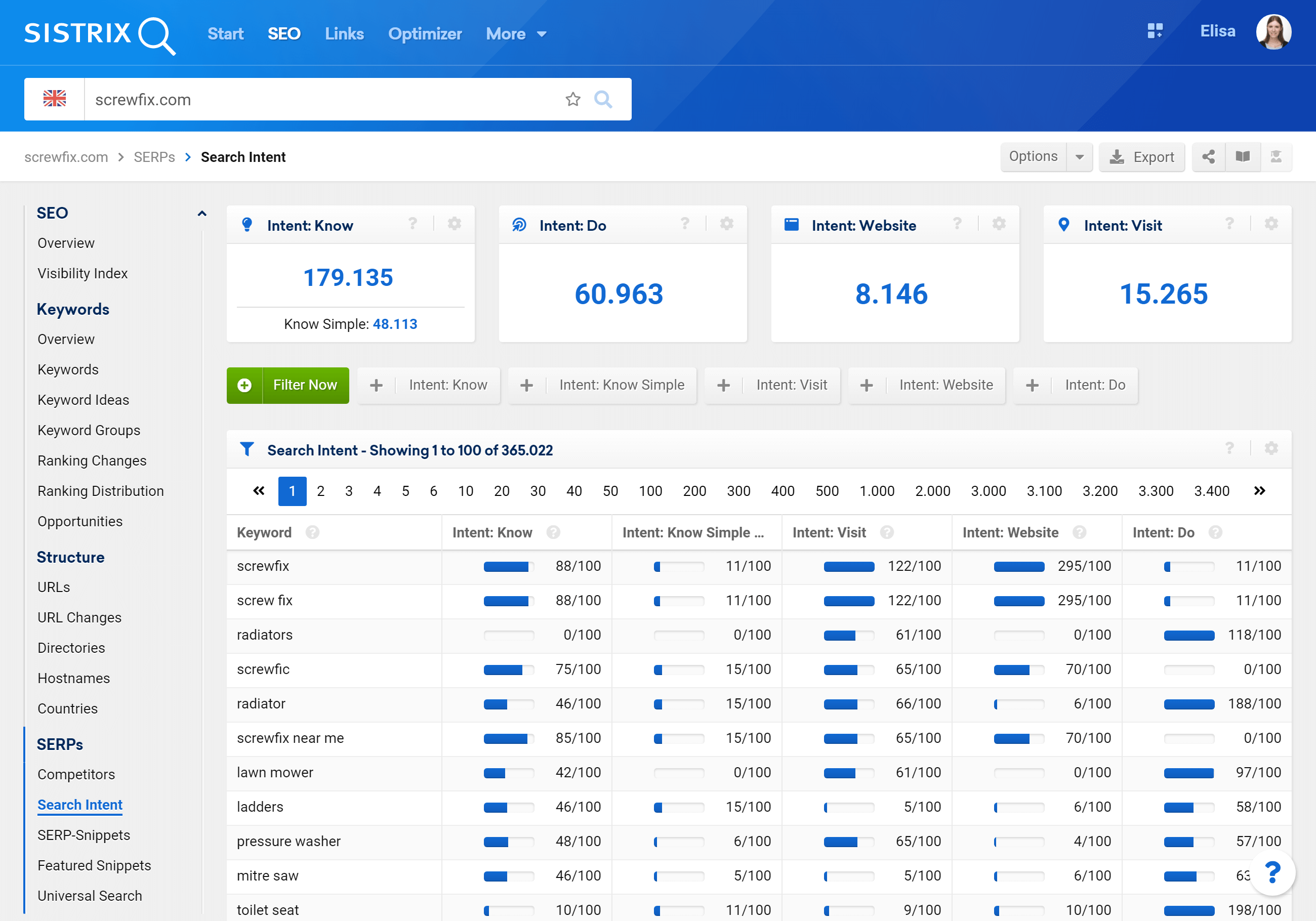Image resolution: width=1316 pixels, height=921 pixels.
Task: Click help question mark on Intent: Know card
Action: tap(413, 224)
